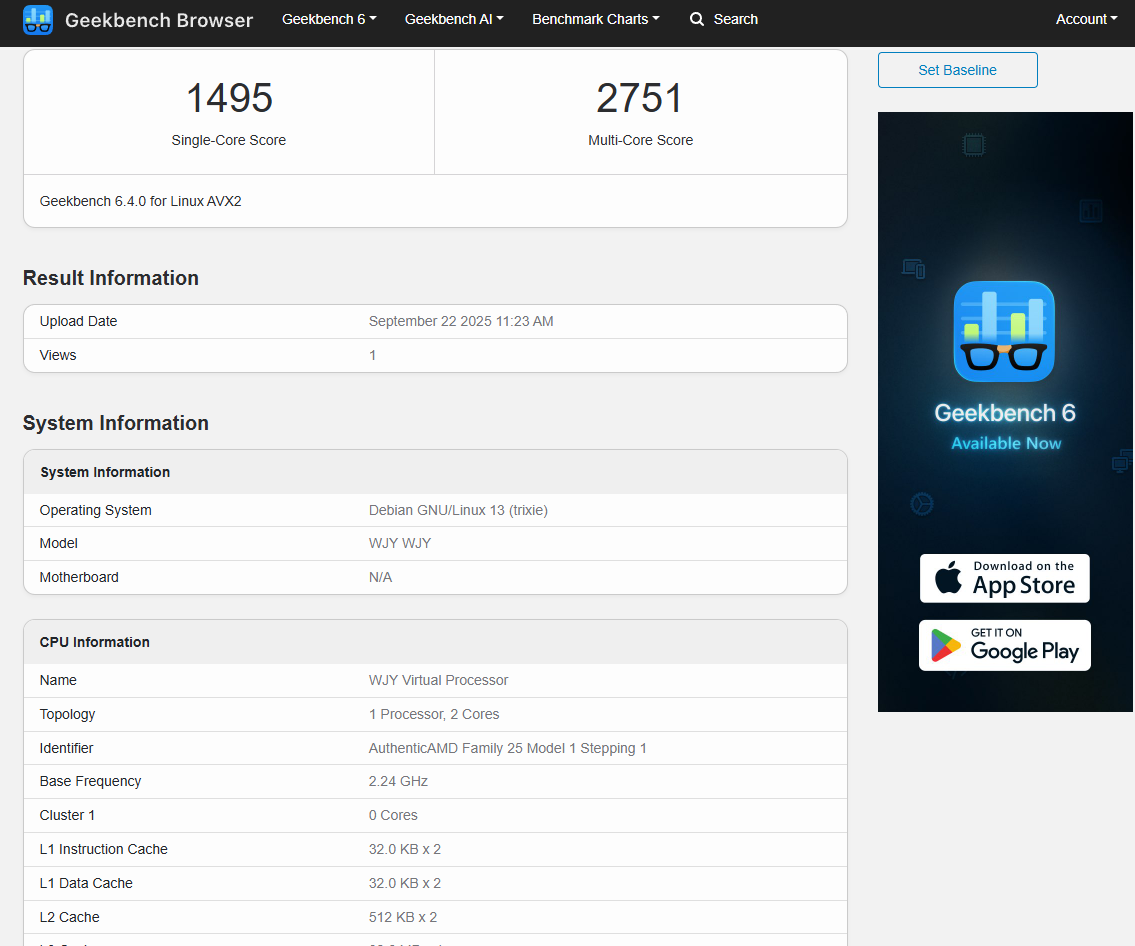
Task: Click L1 Data Cache value 32.0 KB x 2
Action: coord(405,884)
